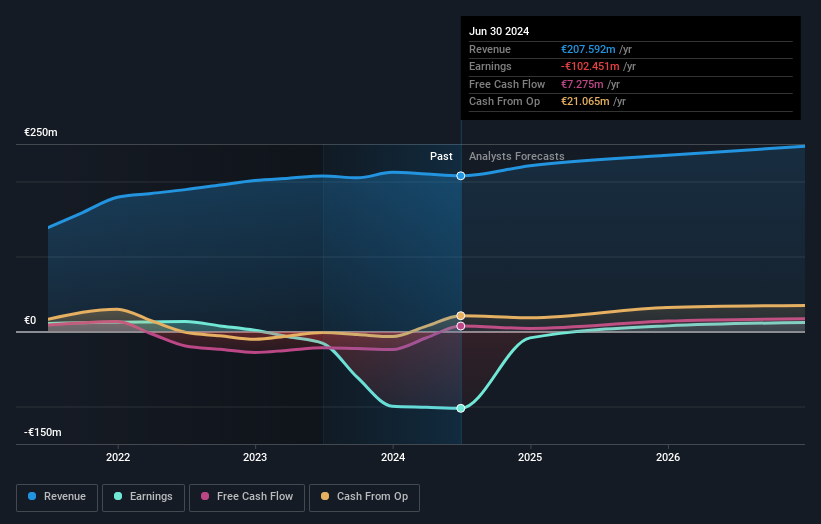This screenshot has width=821, height=524.
Task: Click the blue Revenue legend dot
Action: point(32,496)
